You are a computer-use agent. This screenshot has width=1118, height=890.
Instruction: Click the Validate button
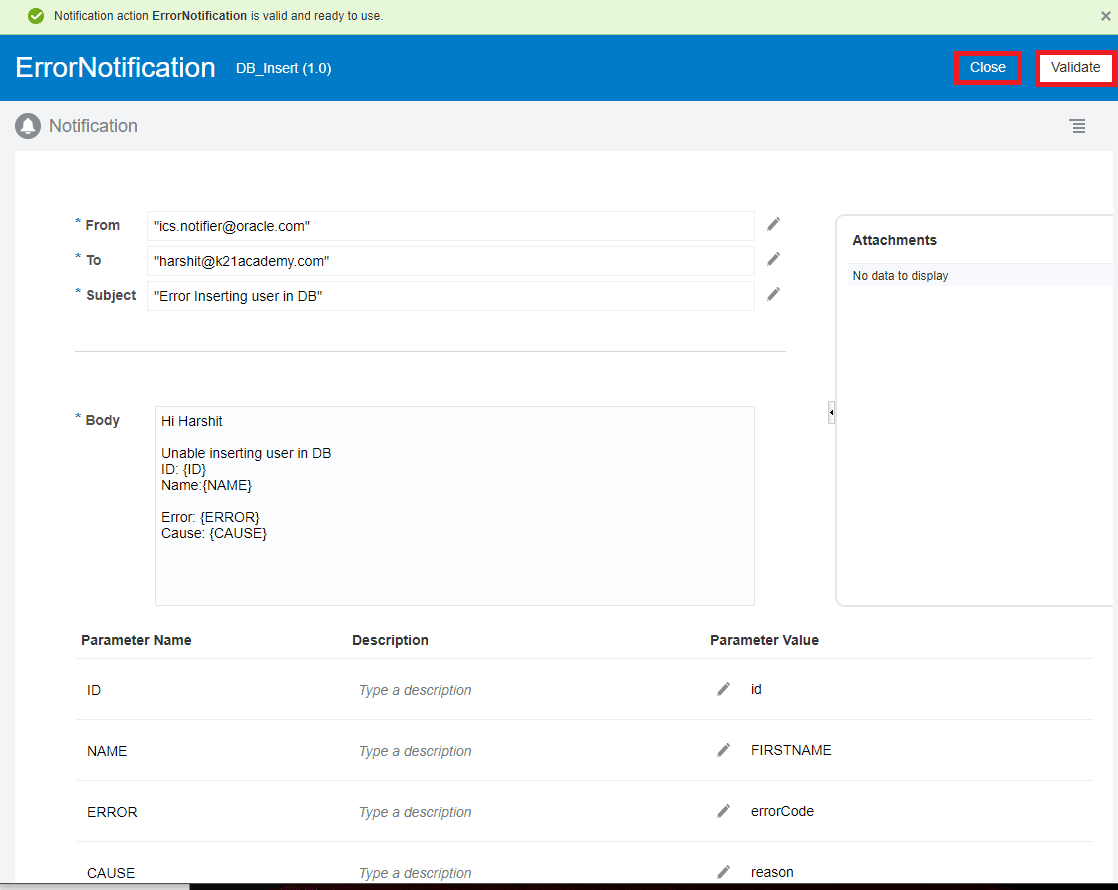point(1075,67)
